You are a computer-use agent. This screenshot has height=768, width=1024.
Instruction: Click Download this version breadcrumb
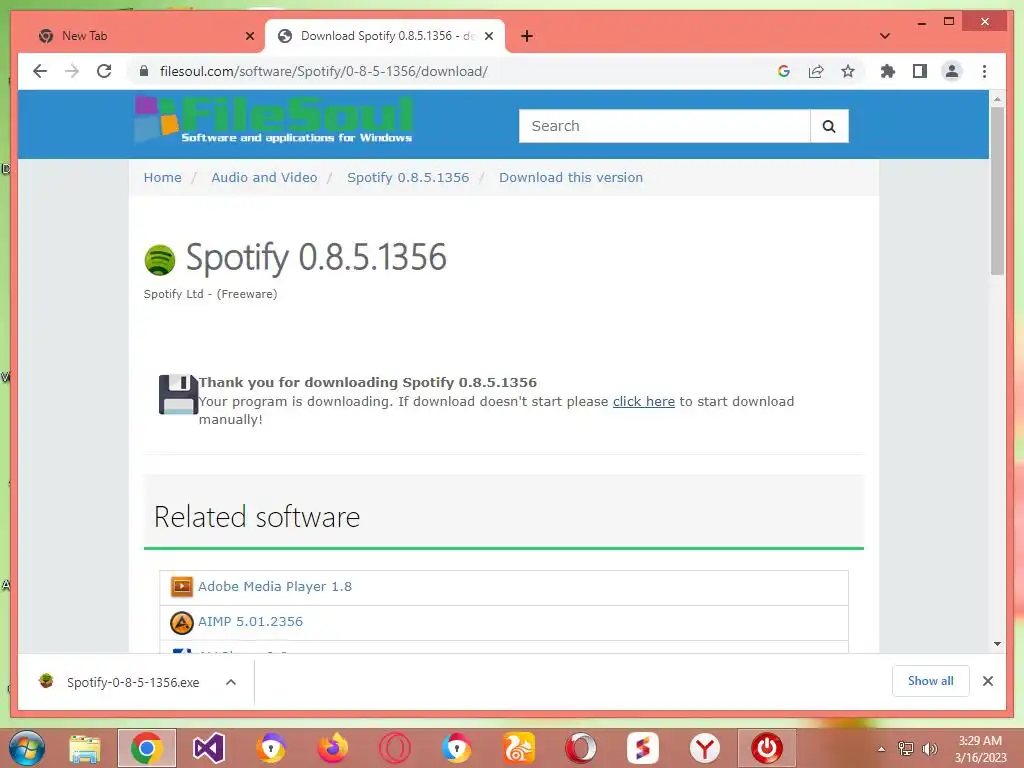coord(571,178)
